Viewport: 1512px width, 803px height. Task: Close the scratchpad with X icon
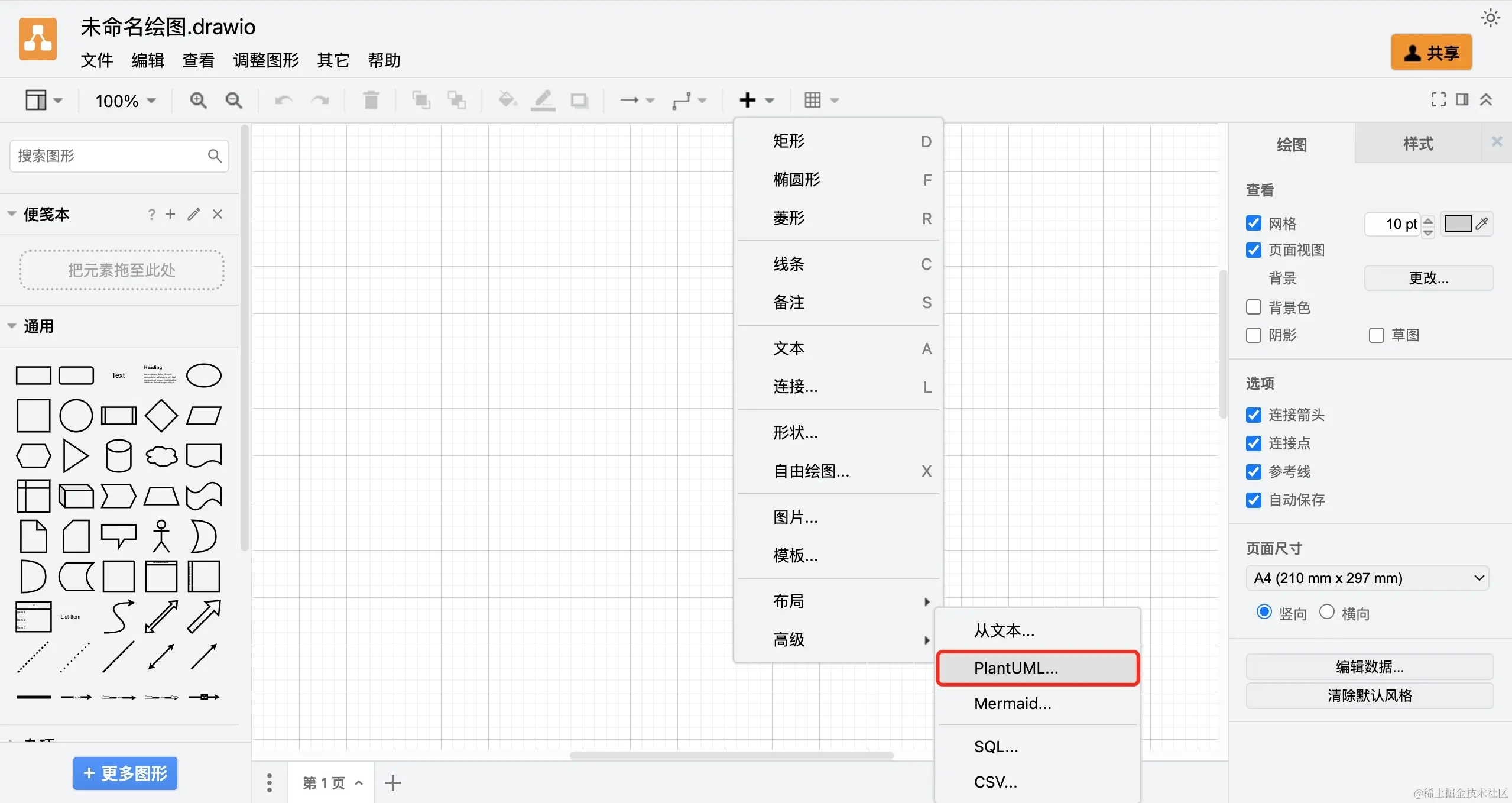(218, 214)
